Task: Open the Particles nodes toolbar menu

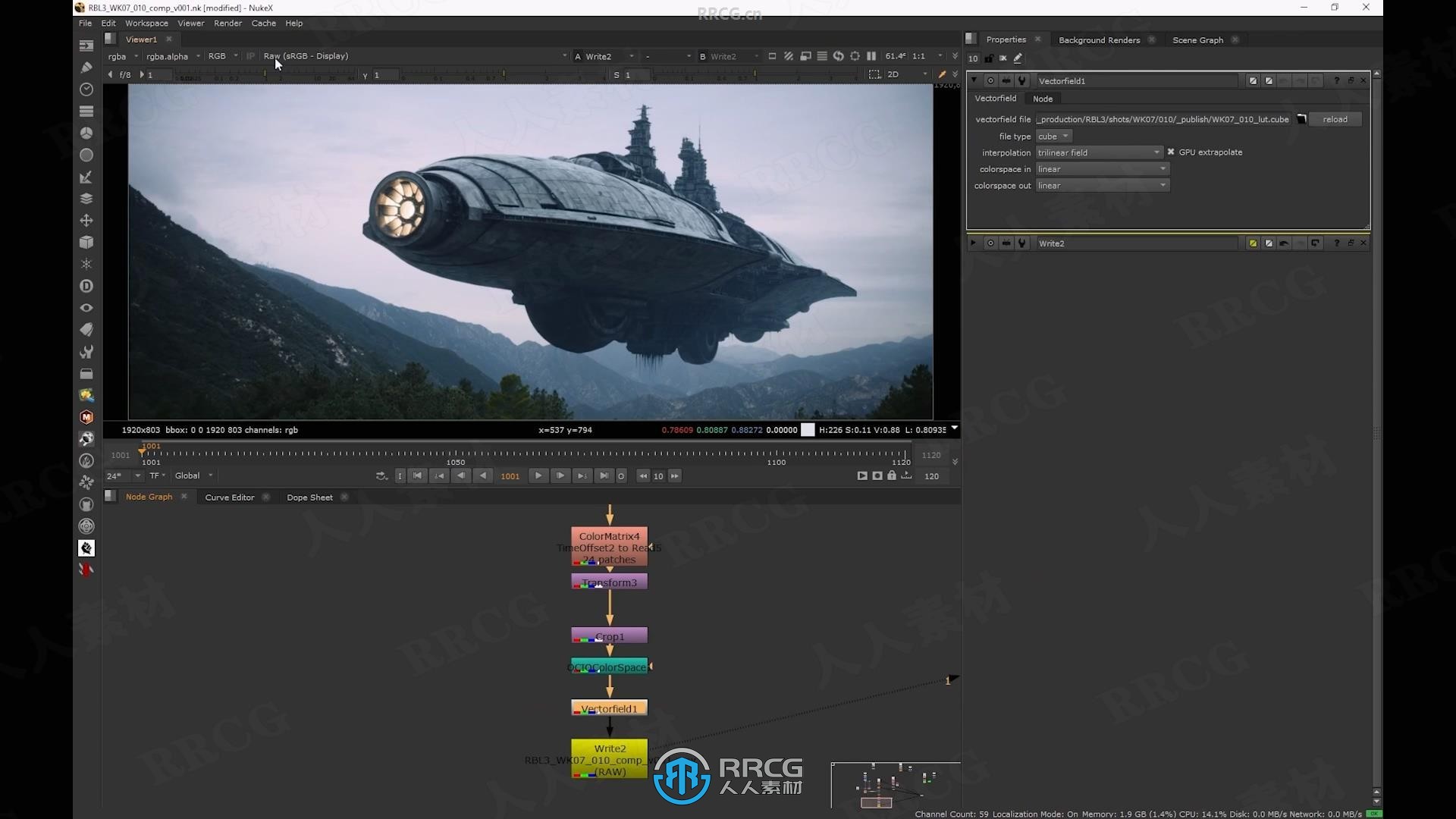Action: click(86, 264)
